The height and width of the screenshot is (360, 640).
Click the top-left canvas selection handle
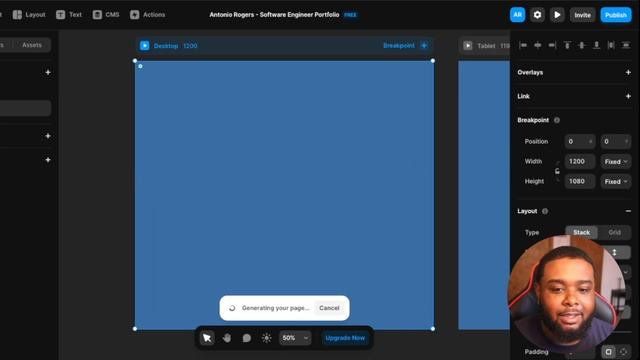[x=135, y=61]
